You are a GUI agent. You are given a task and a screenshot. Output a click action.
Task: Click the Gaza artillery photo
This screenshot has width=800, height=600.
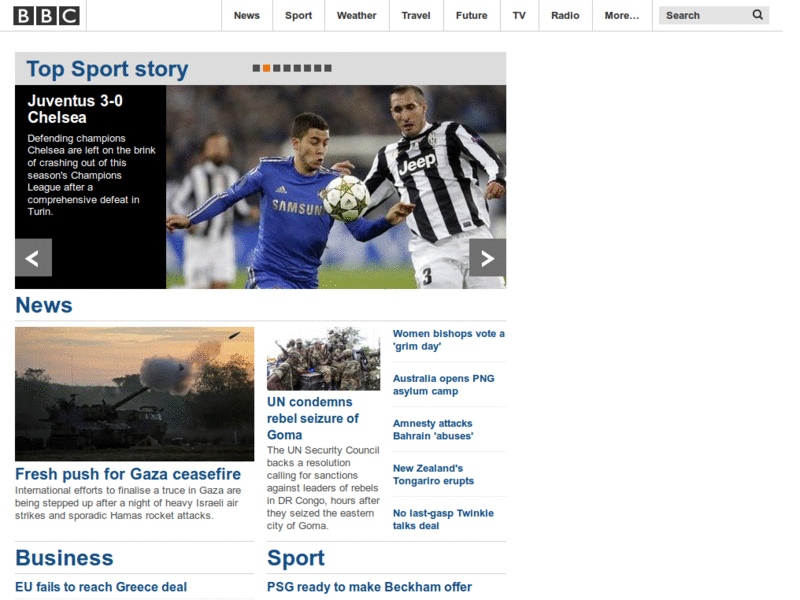click(134, 394)
